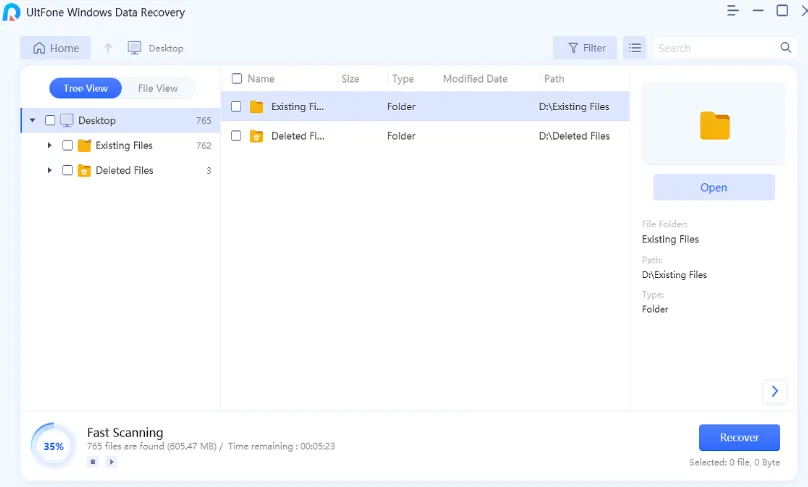The image size is (808, 487).
Task: Switch to list view layout icon
Action: tap(634, 48)
